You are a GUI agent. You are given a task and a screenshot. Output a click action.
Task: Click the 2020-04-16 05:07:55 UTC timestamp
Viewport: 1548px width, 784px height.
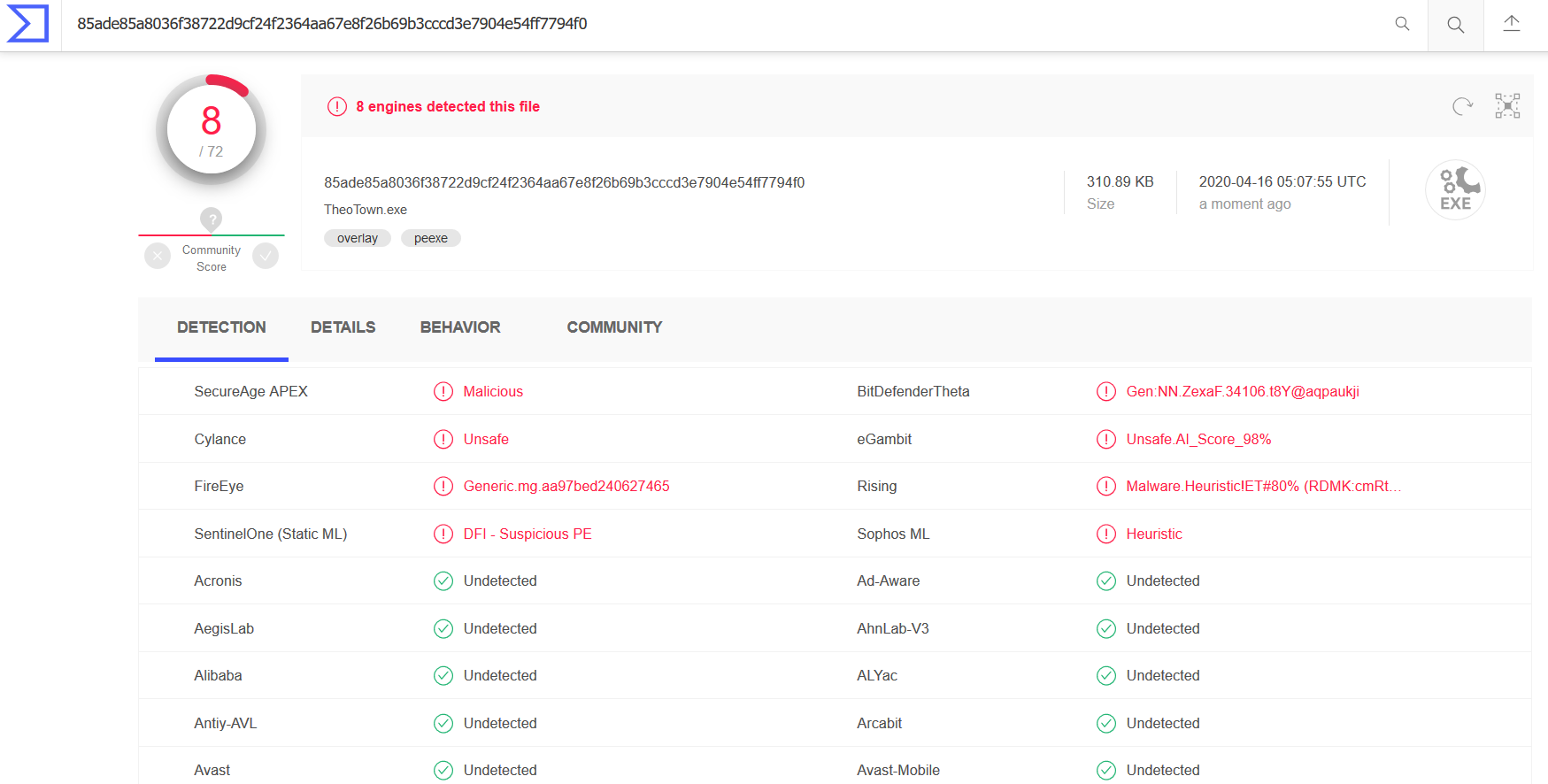pyautogui.click(x=1282, y=181)
